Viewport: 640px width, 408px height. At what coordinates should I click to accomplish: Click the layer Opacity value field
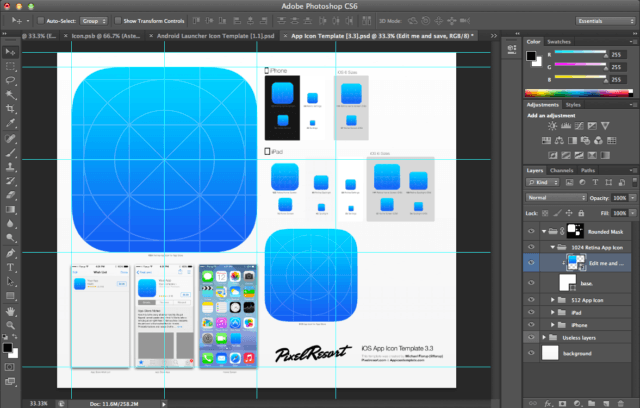coord(617,198)
